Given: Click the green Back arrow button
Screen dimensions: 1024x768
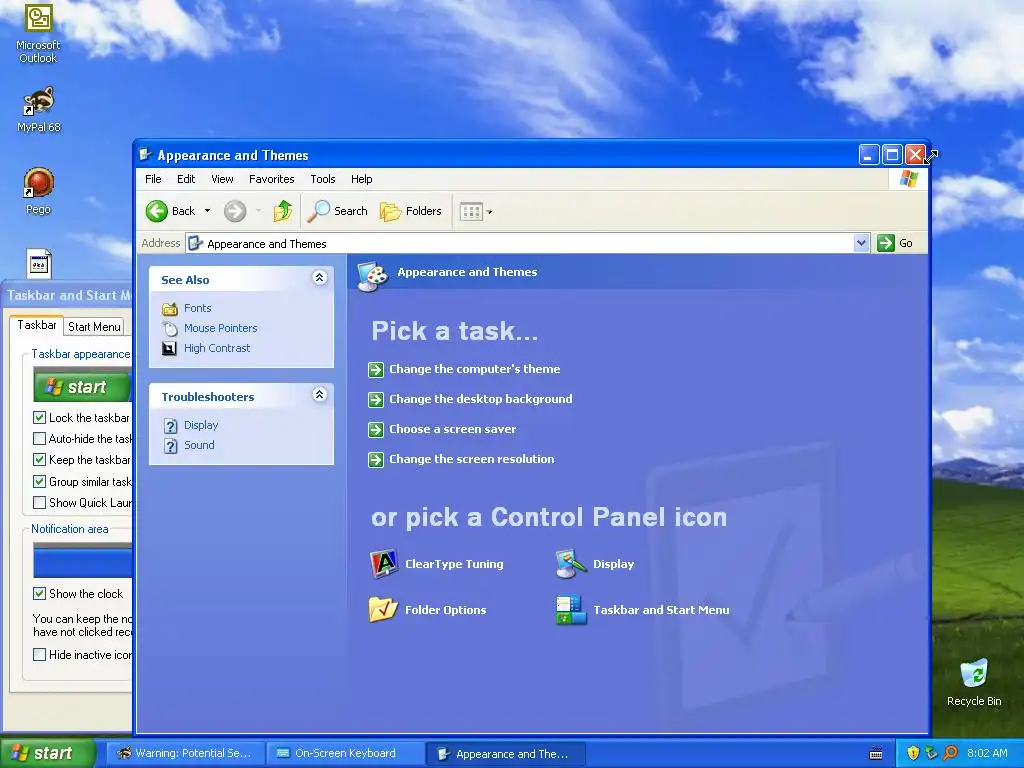Looking at the screenshot, I should pos(157,211).
